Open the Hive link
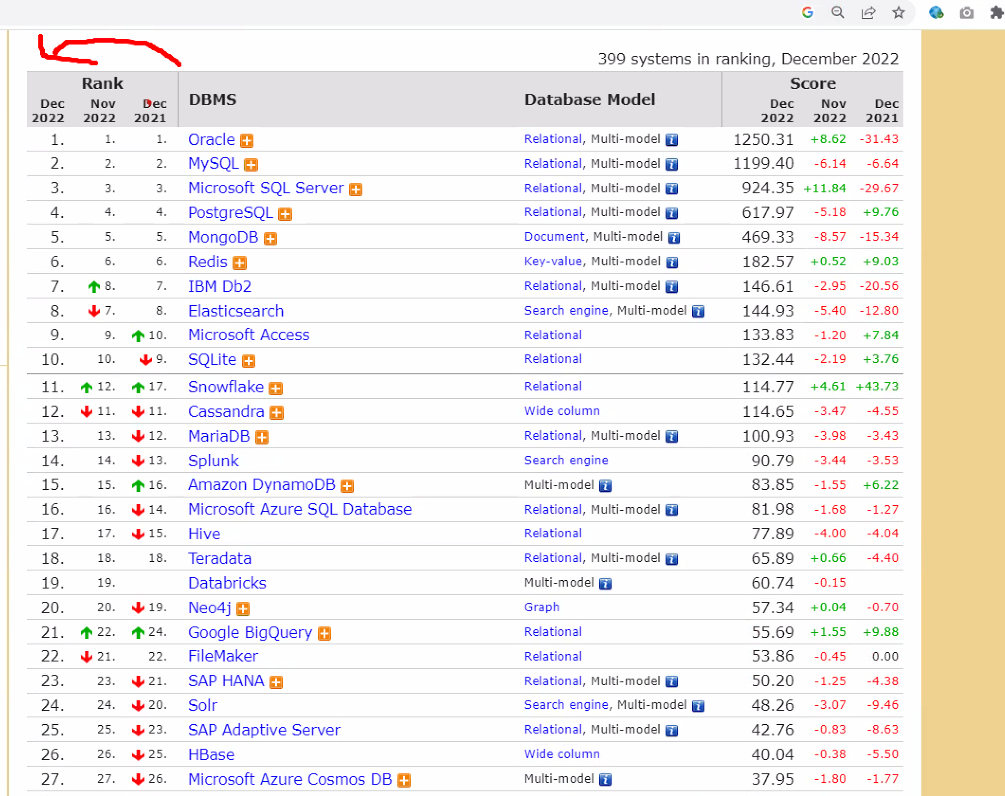 click(204, 534)
